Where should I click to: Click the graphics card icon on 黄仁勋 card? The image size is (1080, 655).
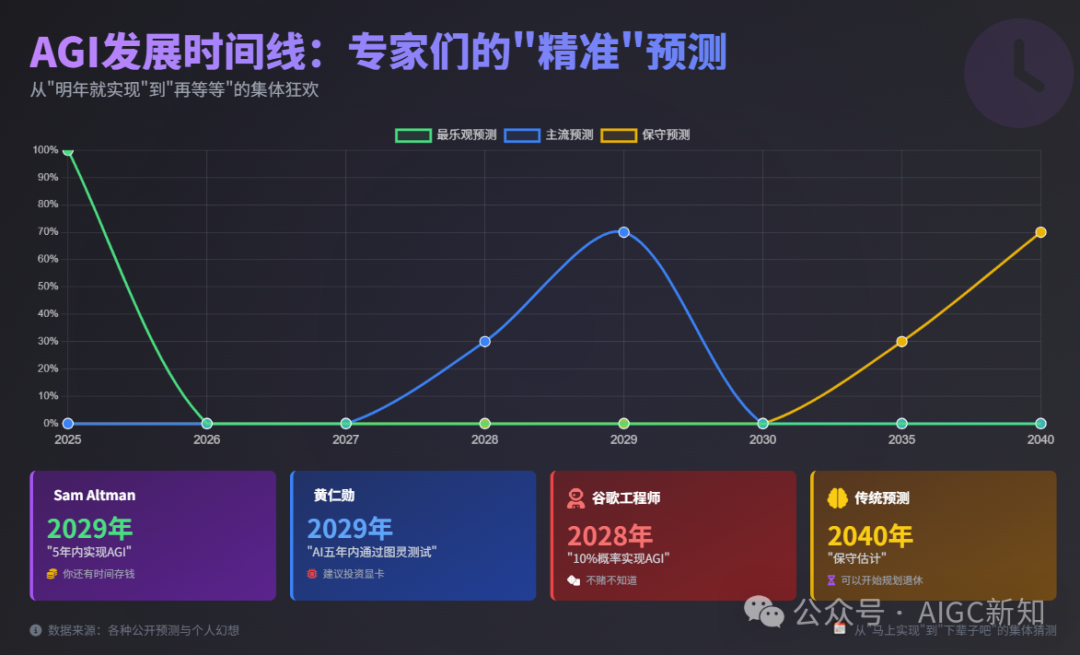[311, 574]
